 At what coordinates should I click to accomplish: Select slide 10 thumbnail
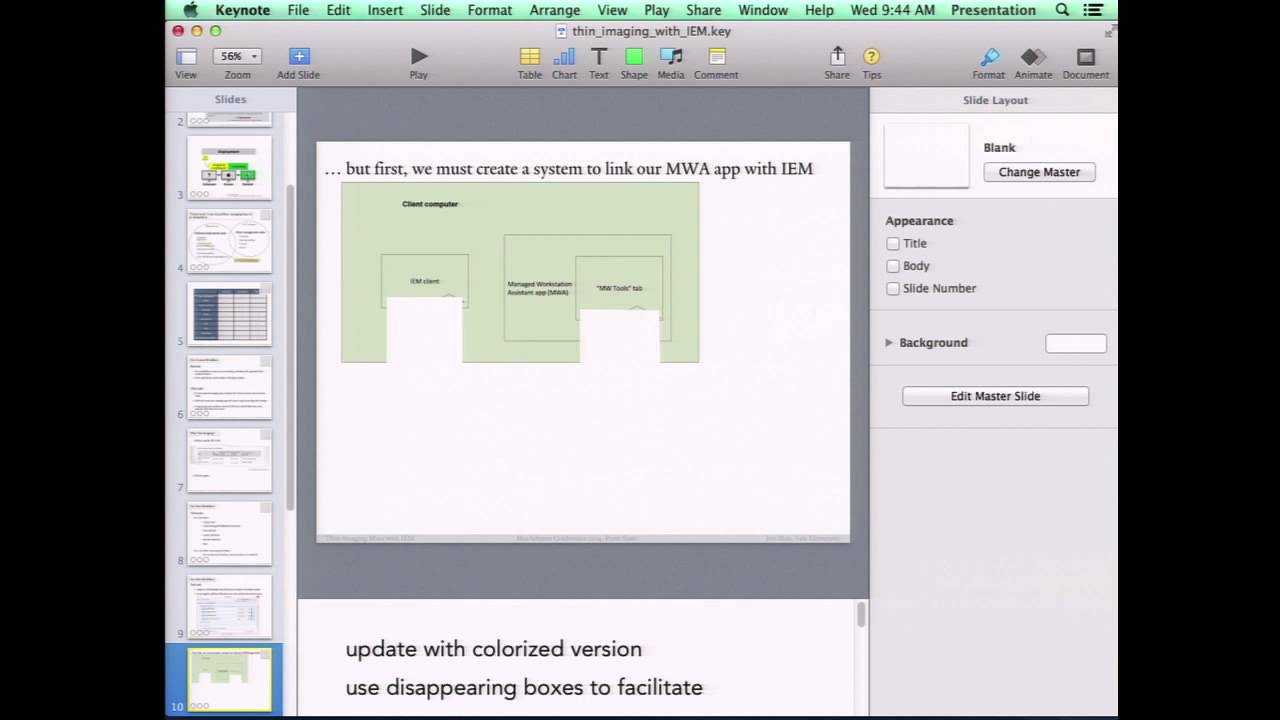point(229,679)
